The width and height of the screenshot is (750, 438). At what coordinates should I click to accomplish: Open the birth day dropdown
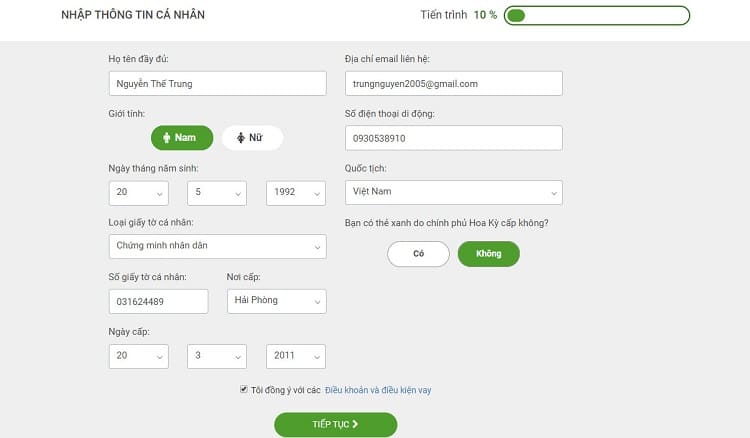tap(138, 192)
